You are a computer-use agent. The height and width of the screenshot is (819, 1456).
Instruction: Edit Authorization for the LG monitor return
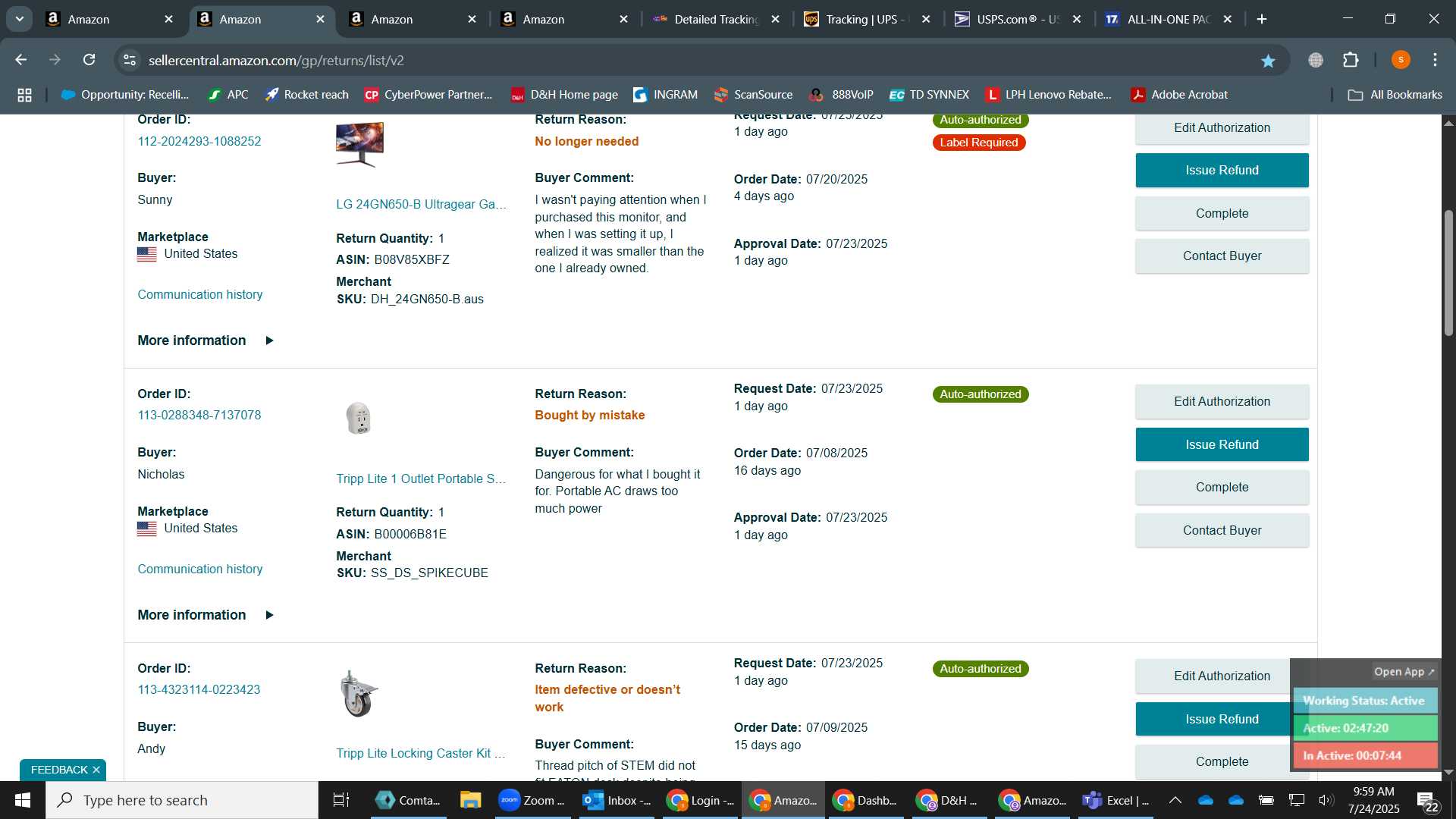[x=1222, y=127]
